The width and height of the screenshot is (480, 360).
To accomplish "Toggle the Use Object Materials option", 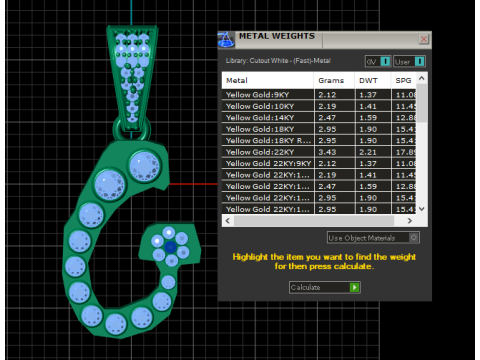I will click(x=373, y=238).
